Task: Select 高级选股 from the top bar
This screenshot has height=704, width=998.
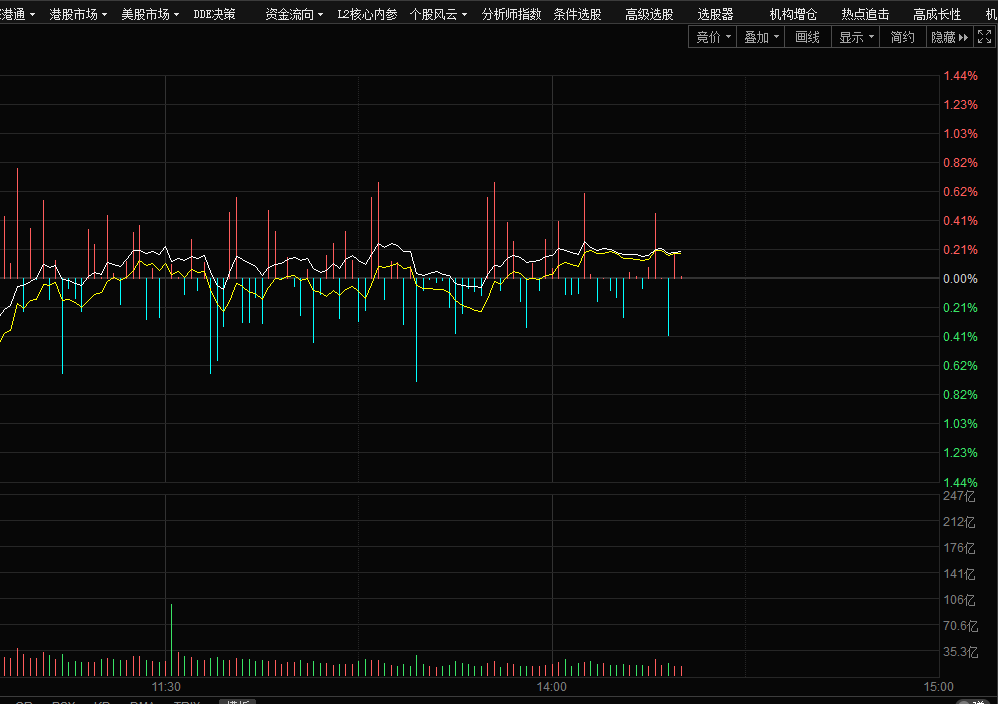Action: pyautogui.click(x=649, y=14)
